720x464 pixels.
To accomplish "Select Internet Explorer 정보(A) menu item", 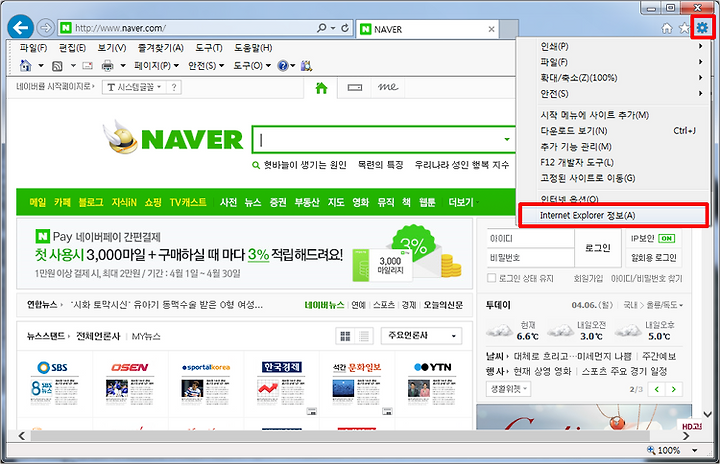I will (614, 215).
